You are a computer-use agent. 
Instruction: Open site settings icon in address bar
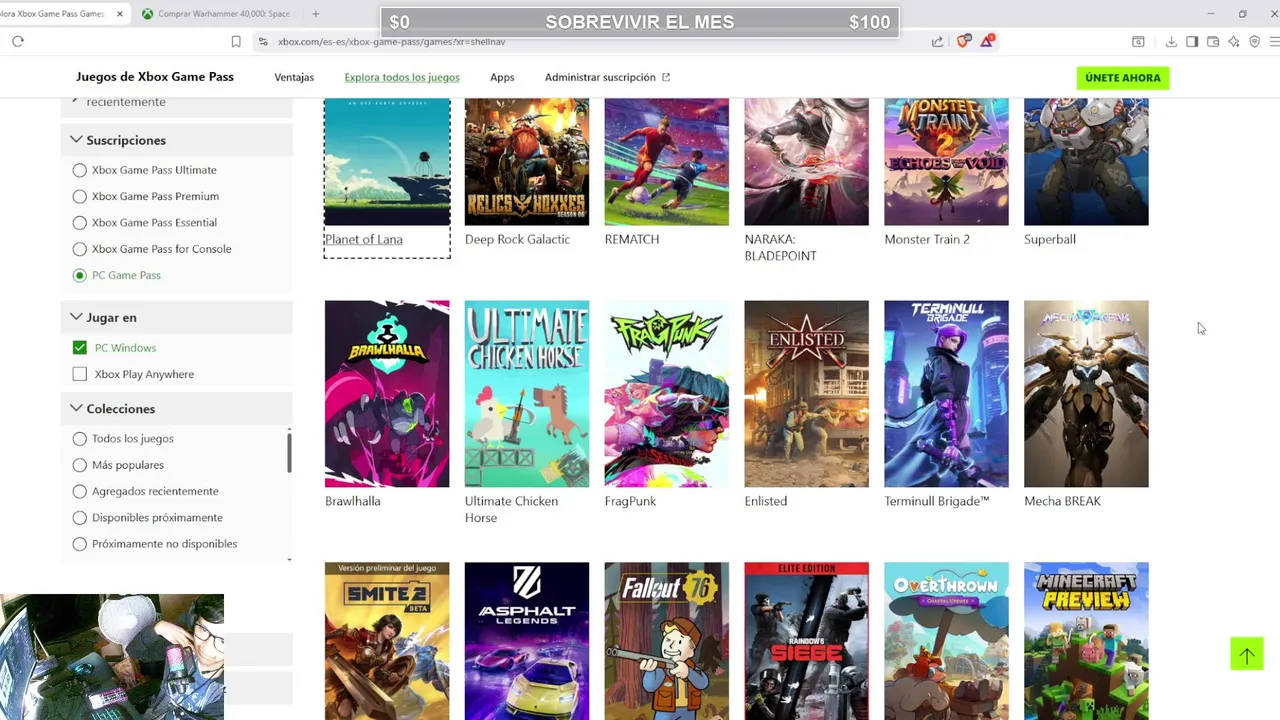[x=263, y=41]
